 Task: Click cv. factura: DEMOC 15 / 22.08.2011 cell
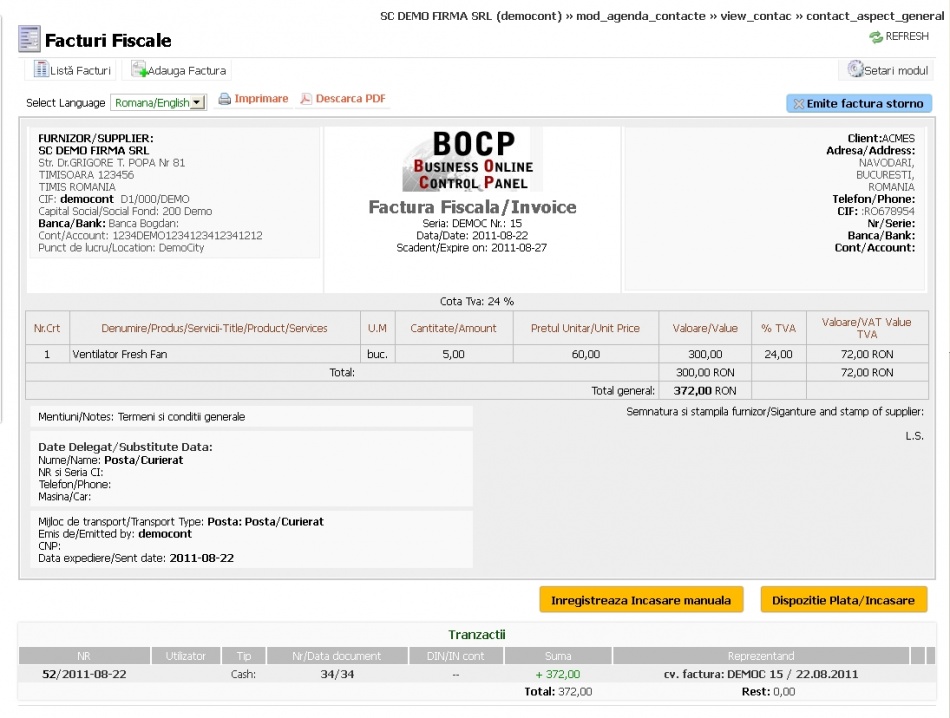pyautogui.click(x=761, y=674)
